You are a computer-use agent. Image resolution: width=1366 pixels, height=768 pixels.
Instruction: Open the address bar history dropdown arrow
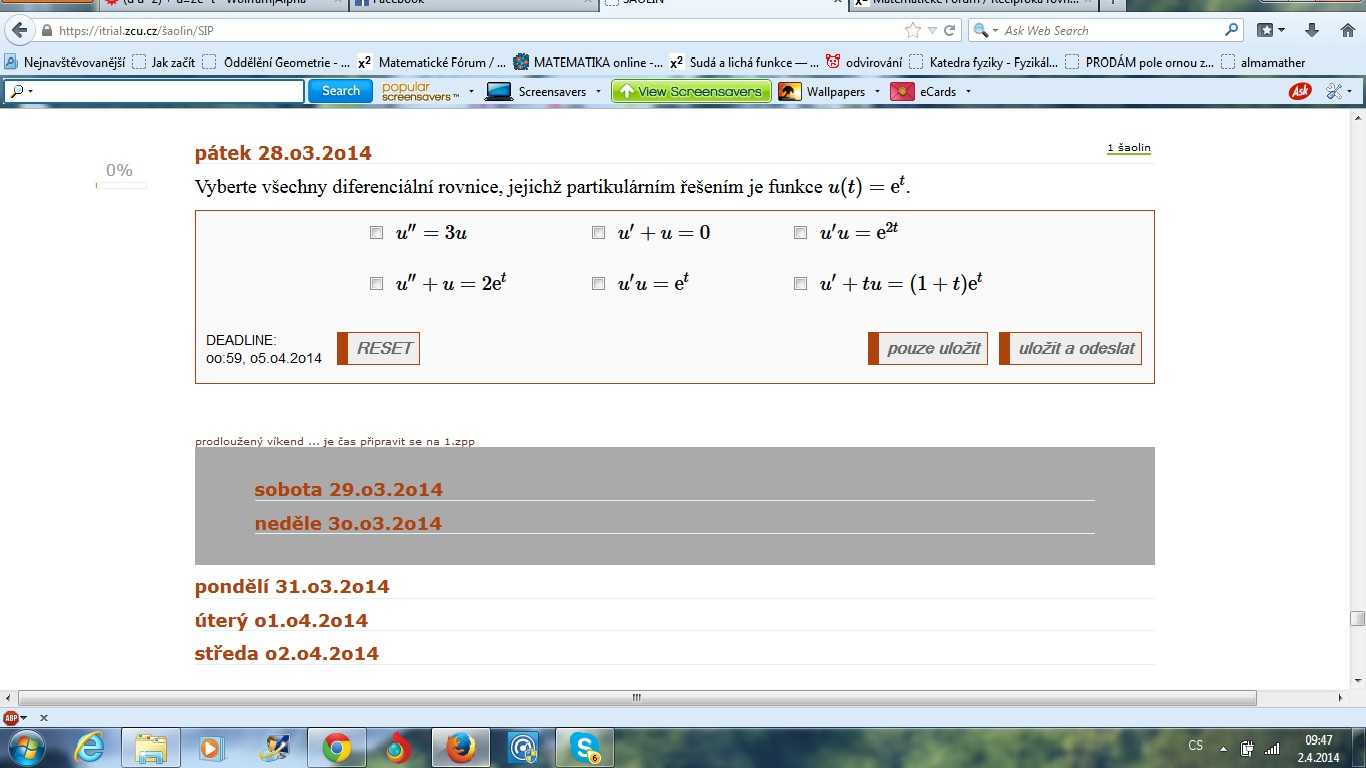(932, 31)
